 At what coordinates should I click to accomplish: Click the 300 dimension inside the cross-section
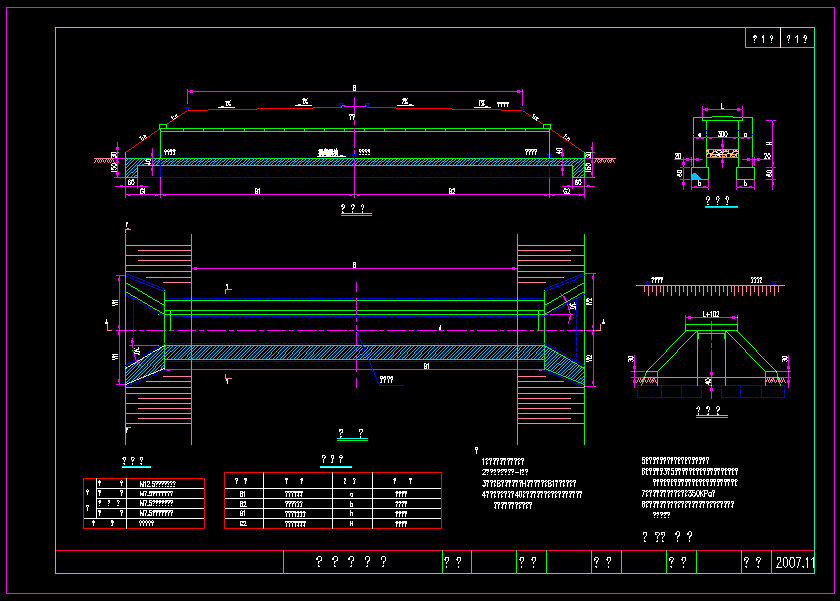tap(722, 133)
